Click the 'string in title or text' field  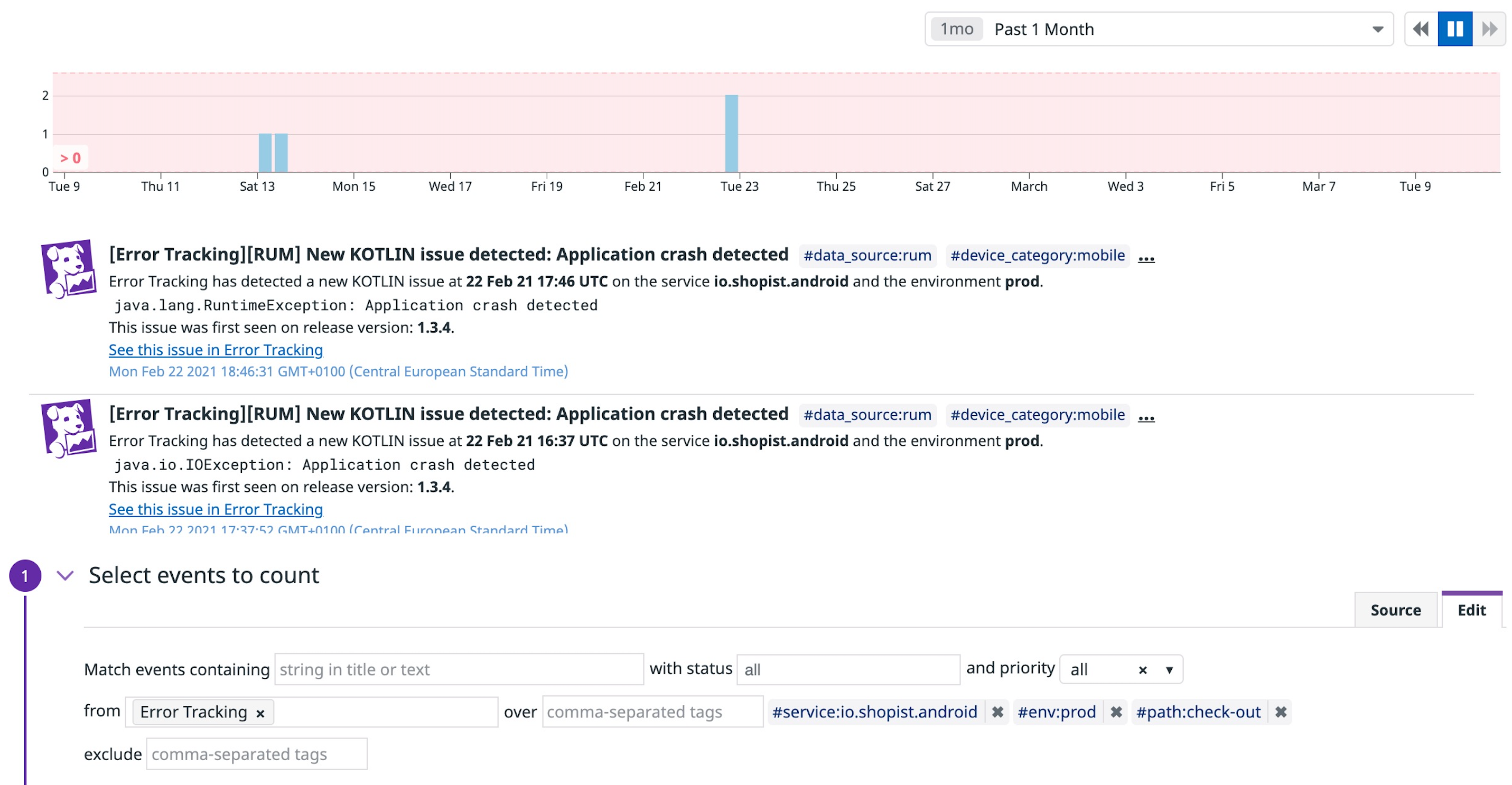[x=459, y=669]
